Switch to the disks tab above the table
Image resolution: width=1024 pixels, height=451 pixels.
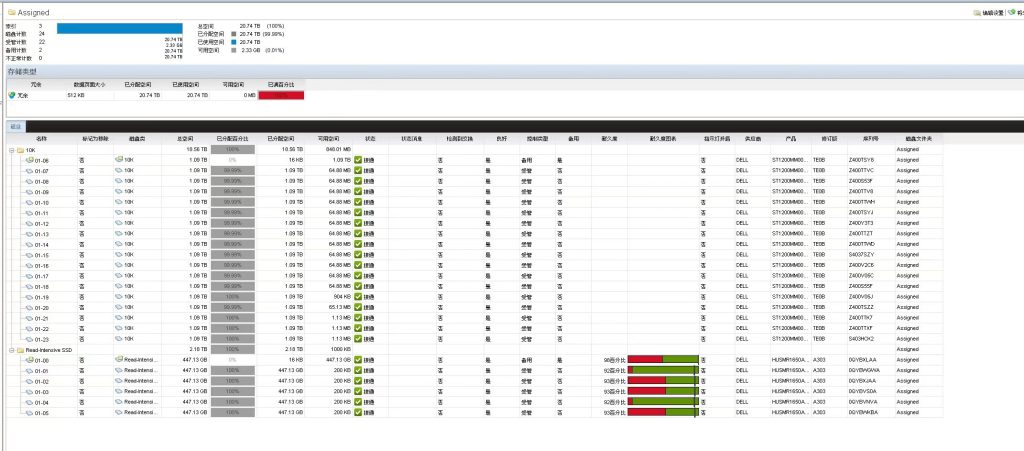tap(15, 126)
